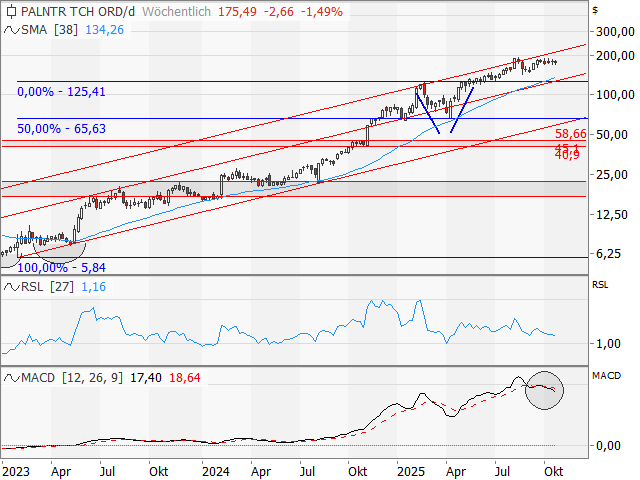
Task: Click the dollar currency symbol on price axis
Action: 595,9
